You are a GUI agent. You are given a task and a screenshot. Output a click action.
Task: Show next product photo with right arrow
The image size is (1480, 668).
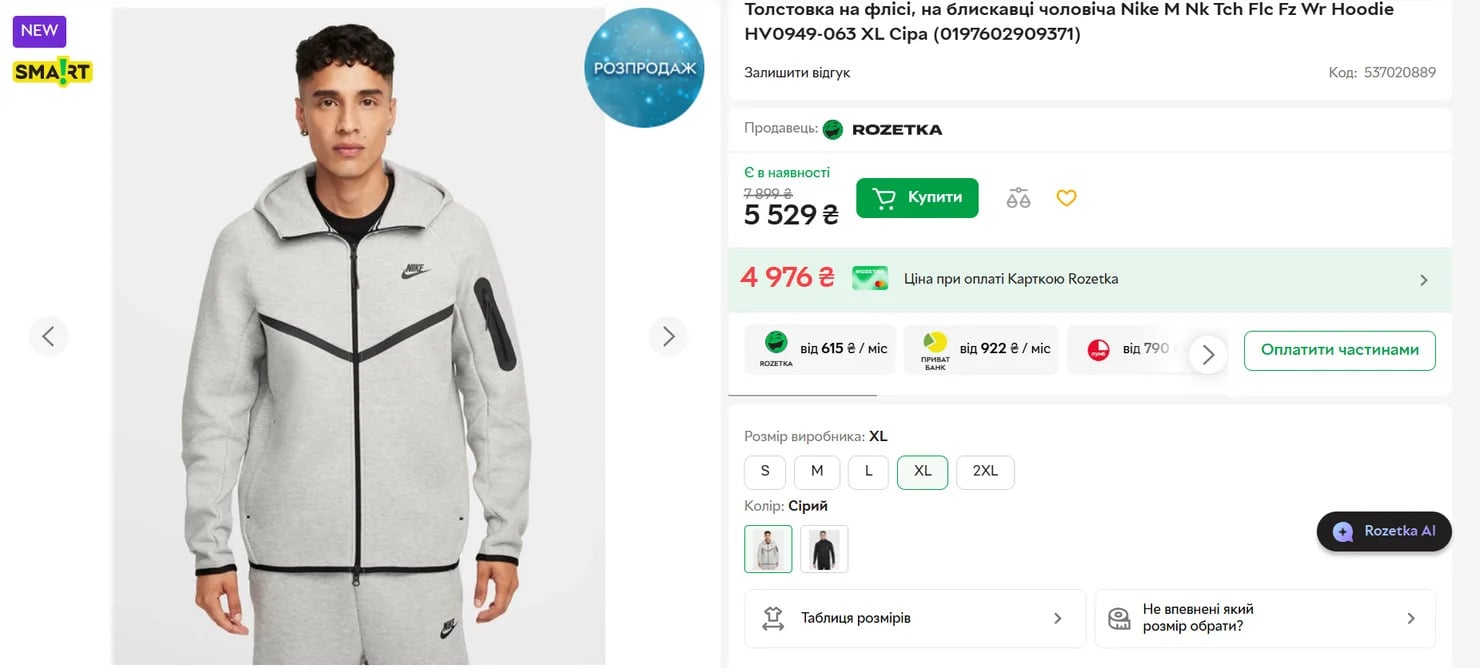pos(668,336)
